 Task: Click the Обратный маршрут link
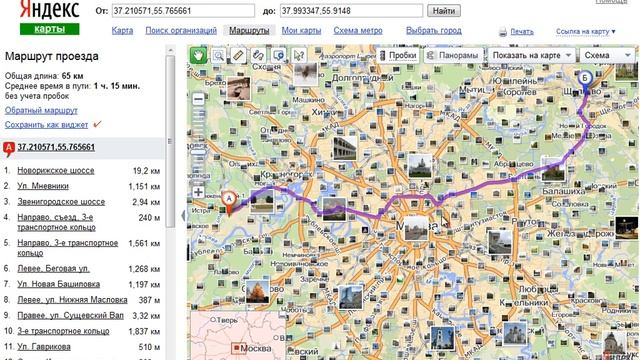tap(41, 111)
